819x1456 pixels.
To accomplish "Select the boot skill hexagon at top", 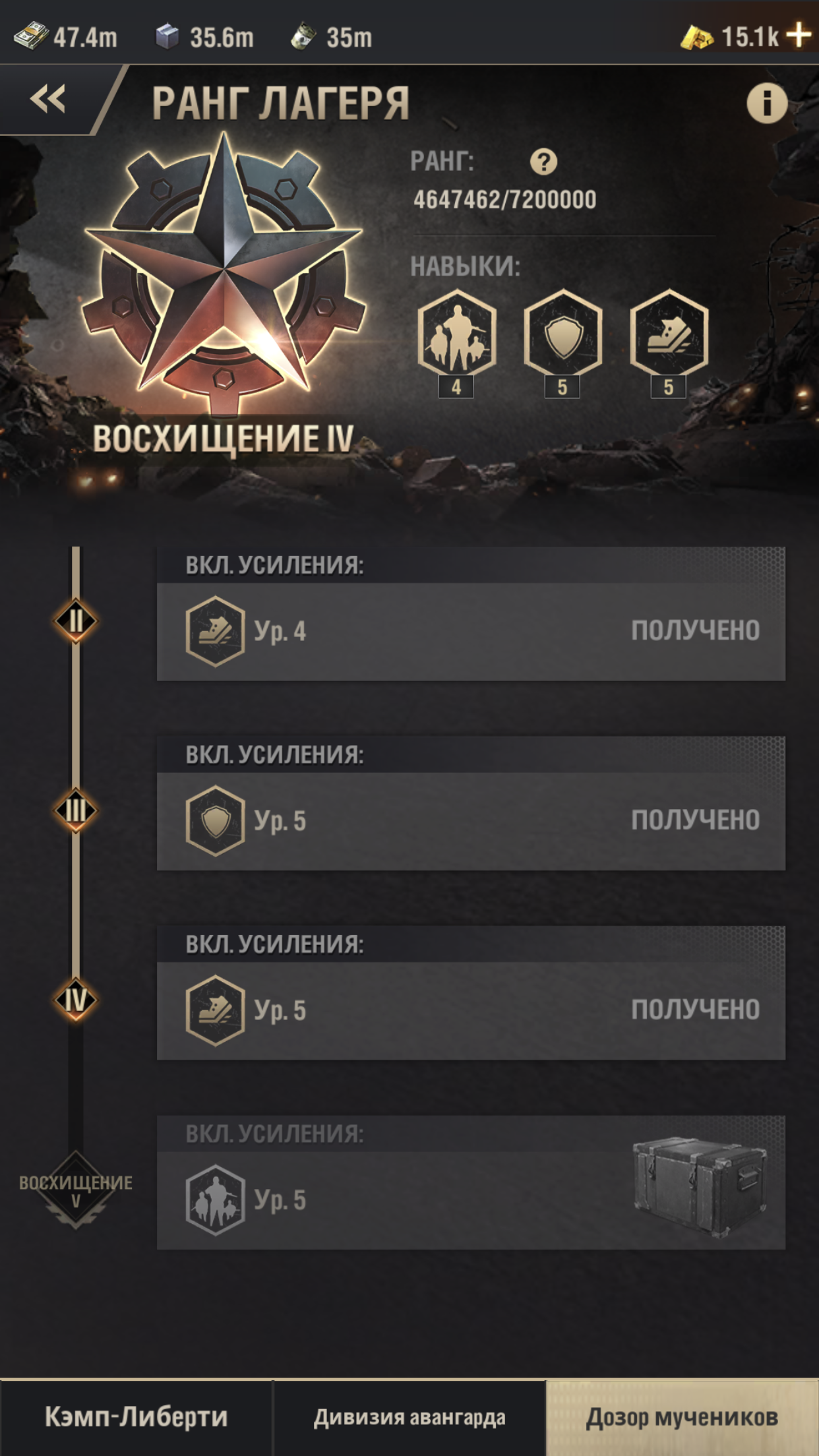I will point(669,333).
